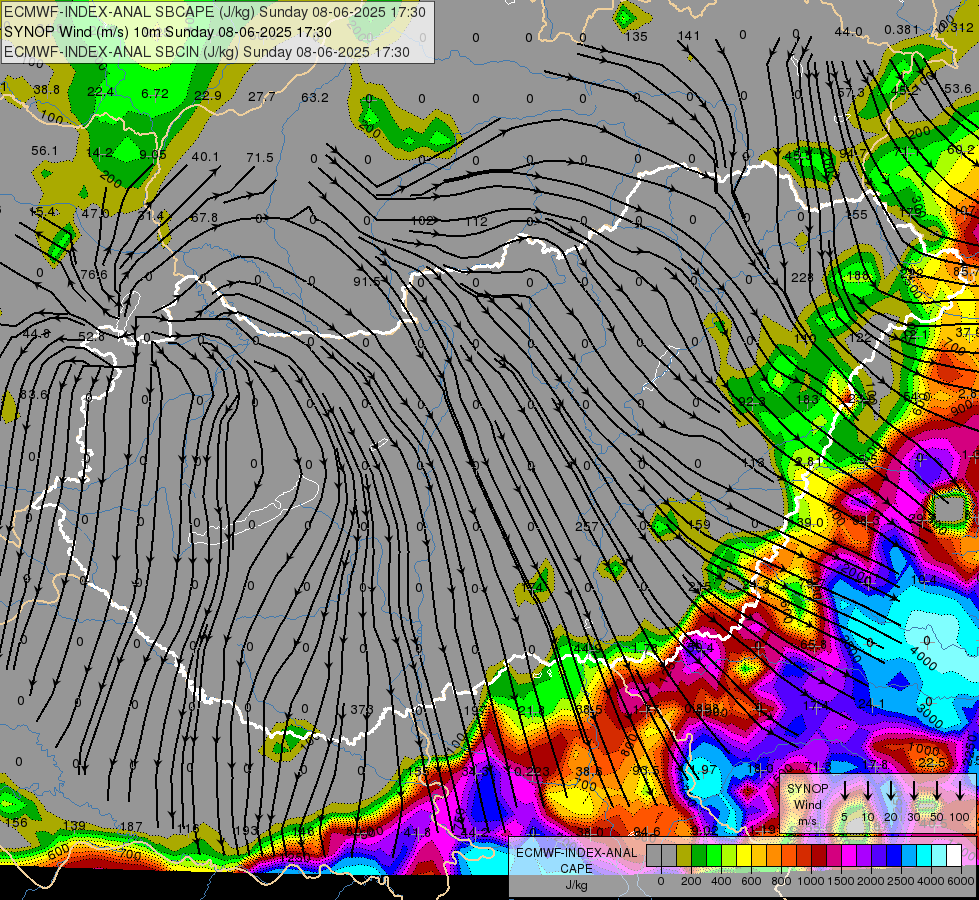Click the 2500 tick value on CAPE scale
Image resolution: width=979 pixels, height=900 pixels.
[901, 881]
